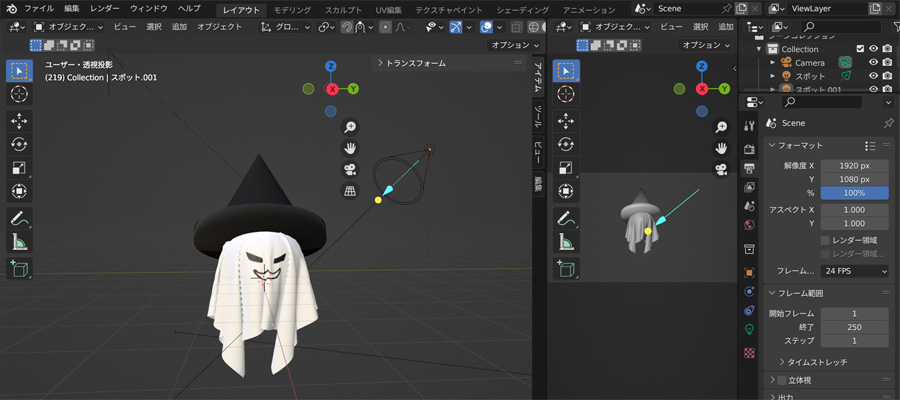The image size is (900, 400).
Task: Hide the Camera object in outliner
Action: click(x=873, y=62)
